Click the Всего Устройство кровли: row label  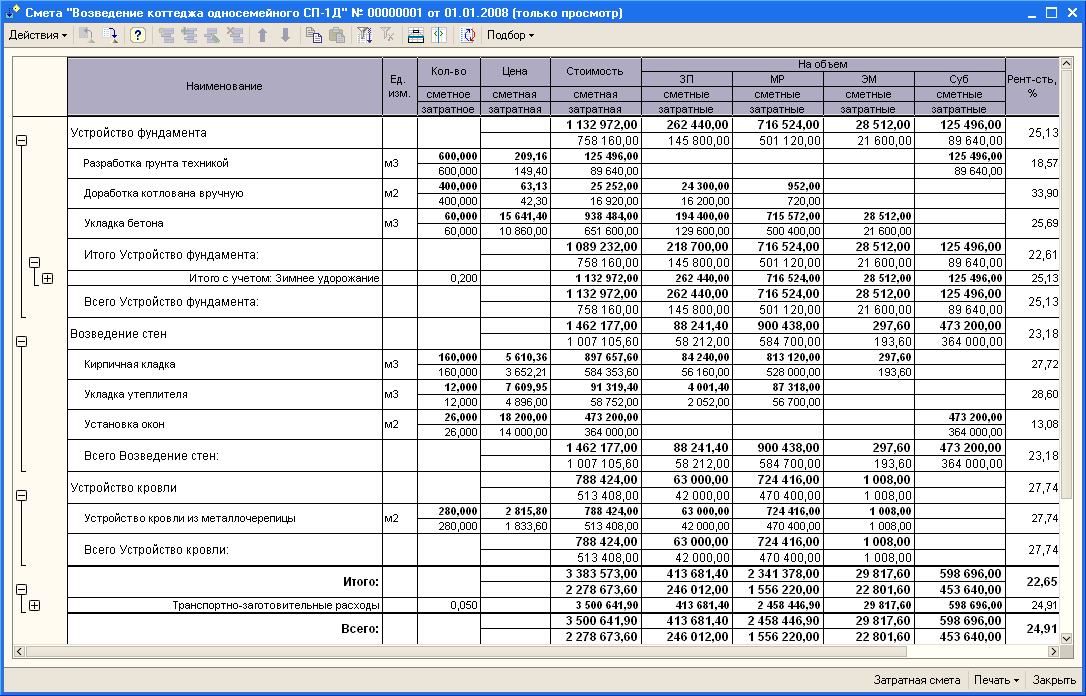[x=156, y=550]
